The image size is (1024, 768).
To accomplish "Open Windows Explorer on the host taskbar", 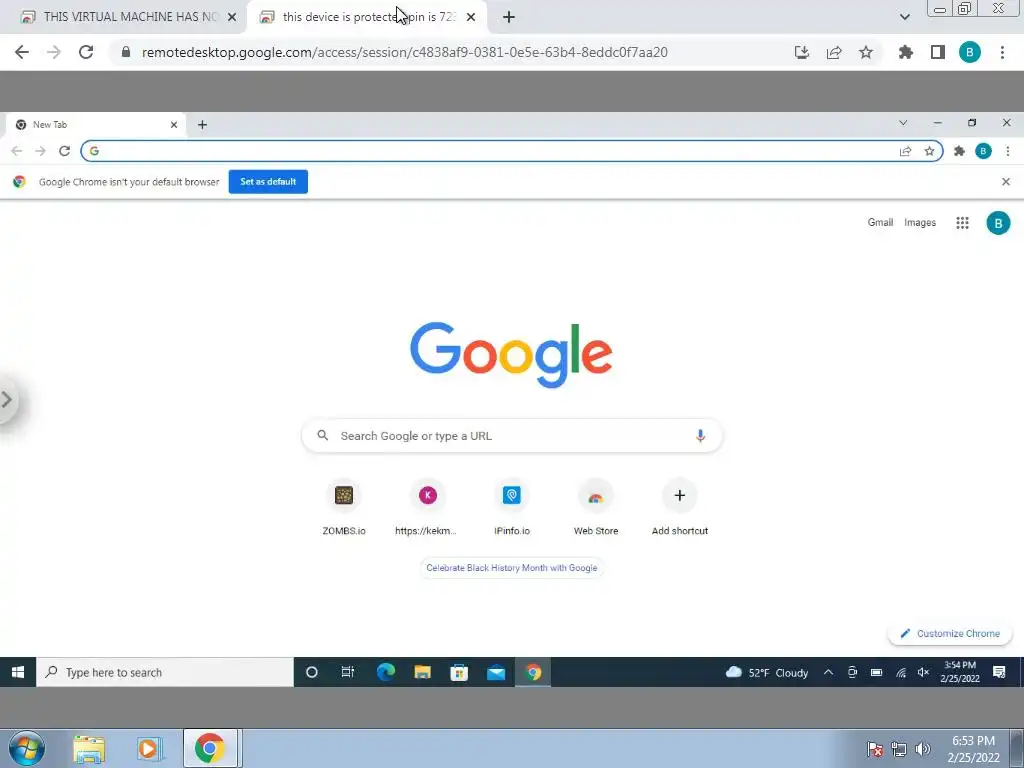I will [89, 748].
